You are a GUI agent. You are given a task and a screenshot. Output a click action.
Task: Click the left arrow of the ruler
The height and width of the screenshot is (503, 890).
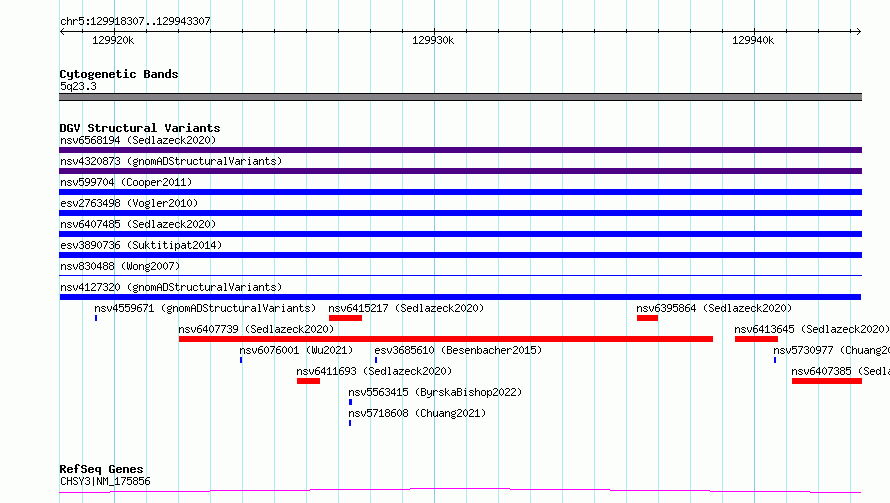click(62, 31)
